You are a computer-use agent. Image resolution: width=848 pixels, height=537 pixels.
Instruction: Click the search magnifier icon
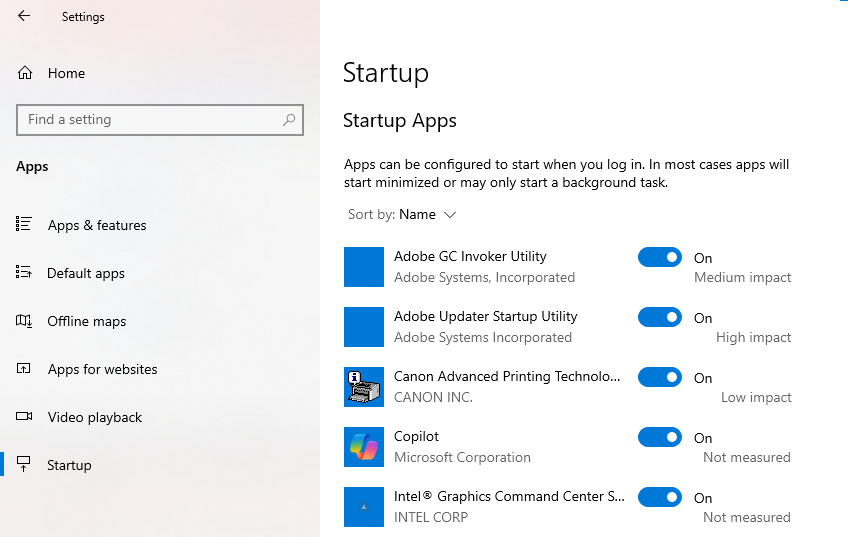click(x=289, y=120)
